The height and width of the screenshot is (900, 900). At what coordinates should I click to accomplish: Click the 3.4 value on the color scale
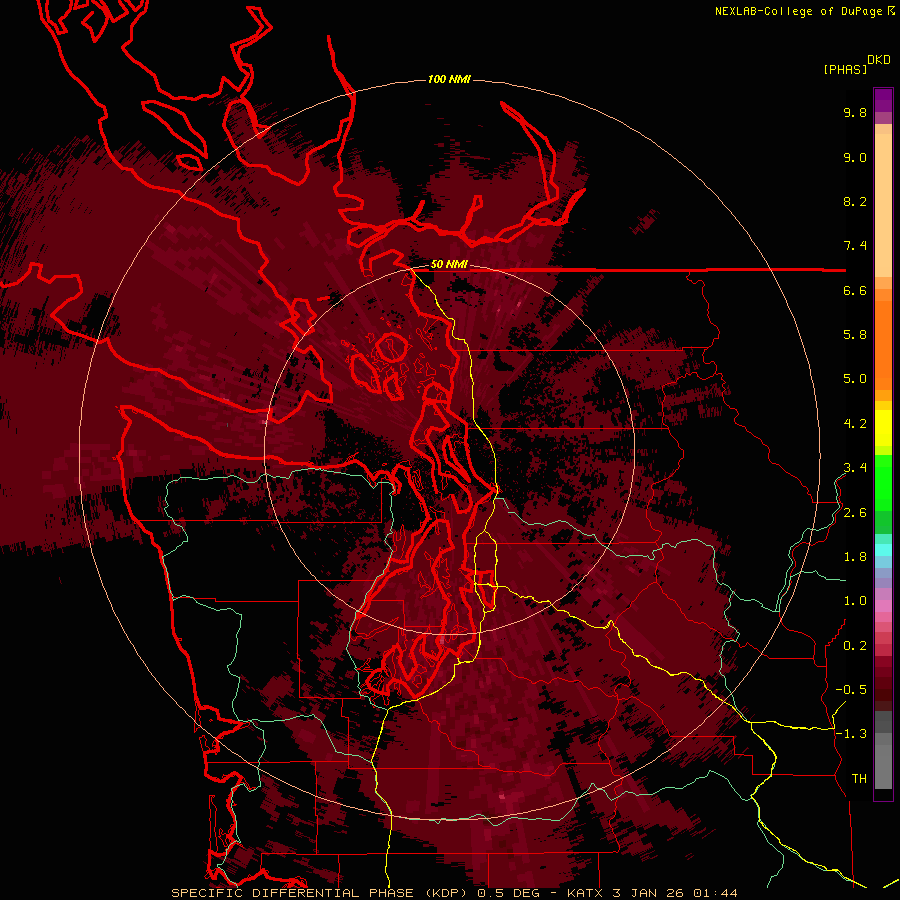855,468
